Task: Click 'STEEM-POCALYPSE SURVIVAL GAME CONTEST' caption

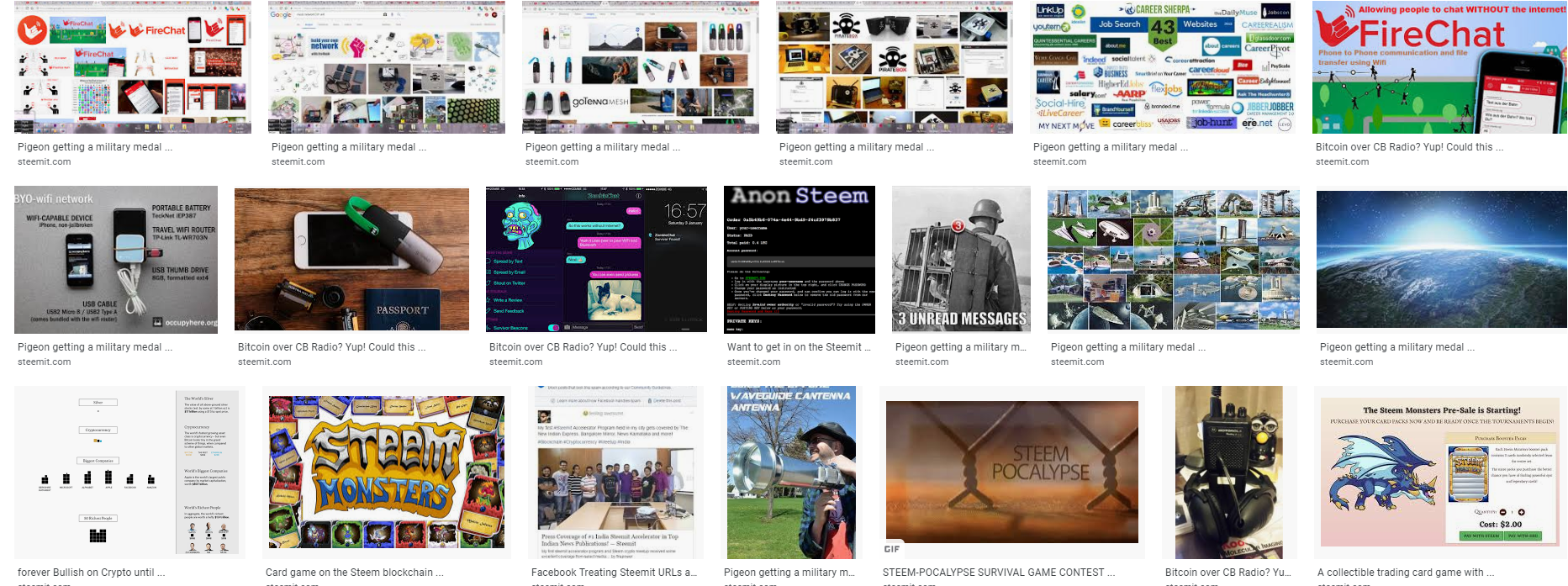Action: 999,573
